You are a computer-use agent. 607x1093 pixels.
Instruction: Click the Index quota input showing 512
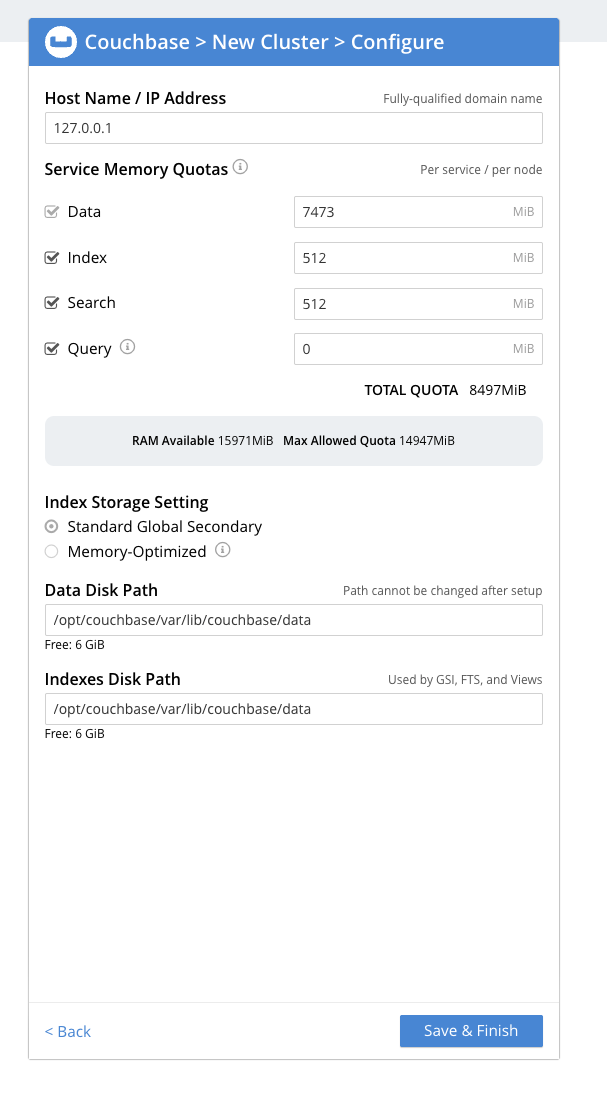click(x=418, y=257)
